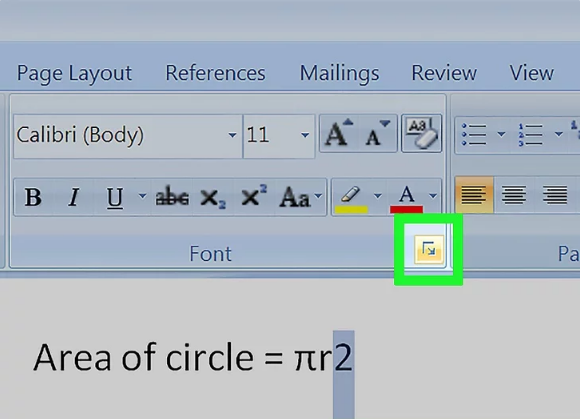
Task: Expand the font size dropdown arrow
Action: pyautogui.click(x=305, y=135)
